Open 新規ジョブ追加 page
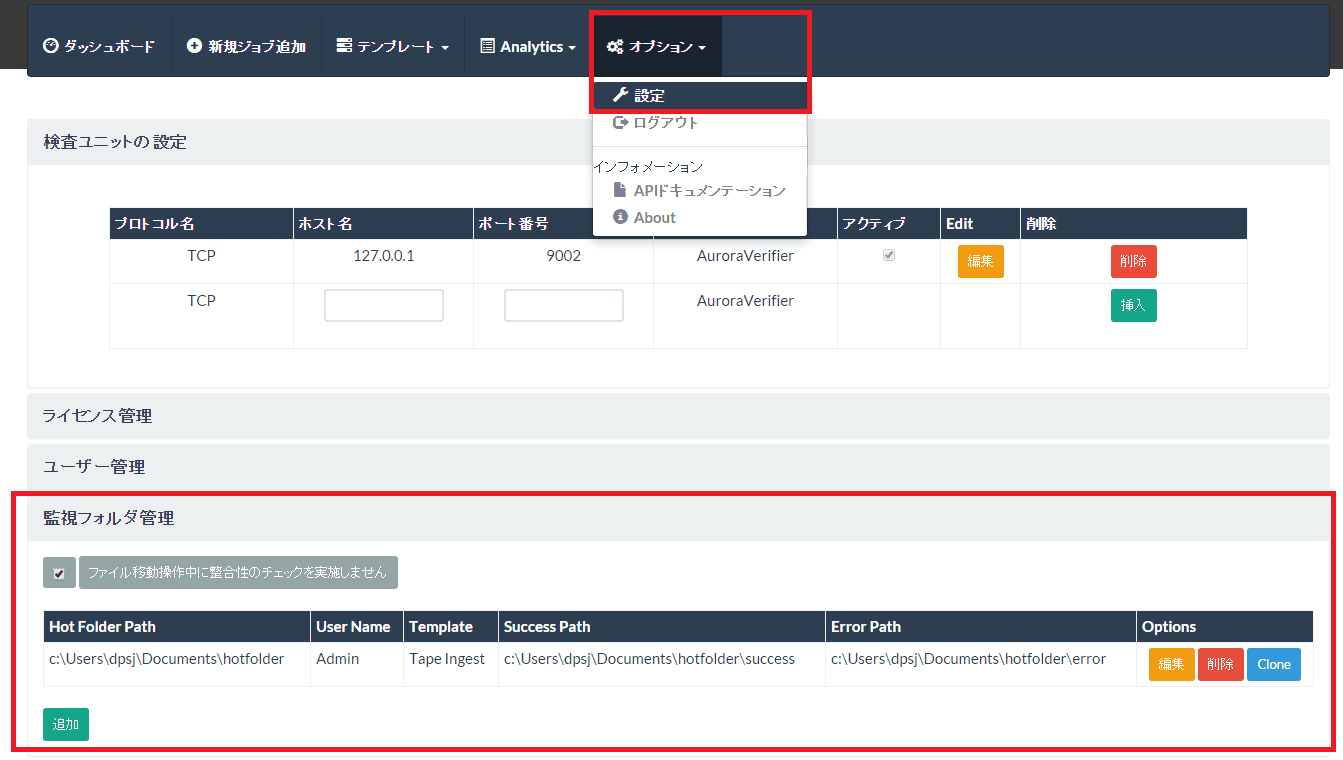 click(246, 46)
